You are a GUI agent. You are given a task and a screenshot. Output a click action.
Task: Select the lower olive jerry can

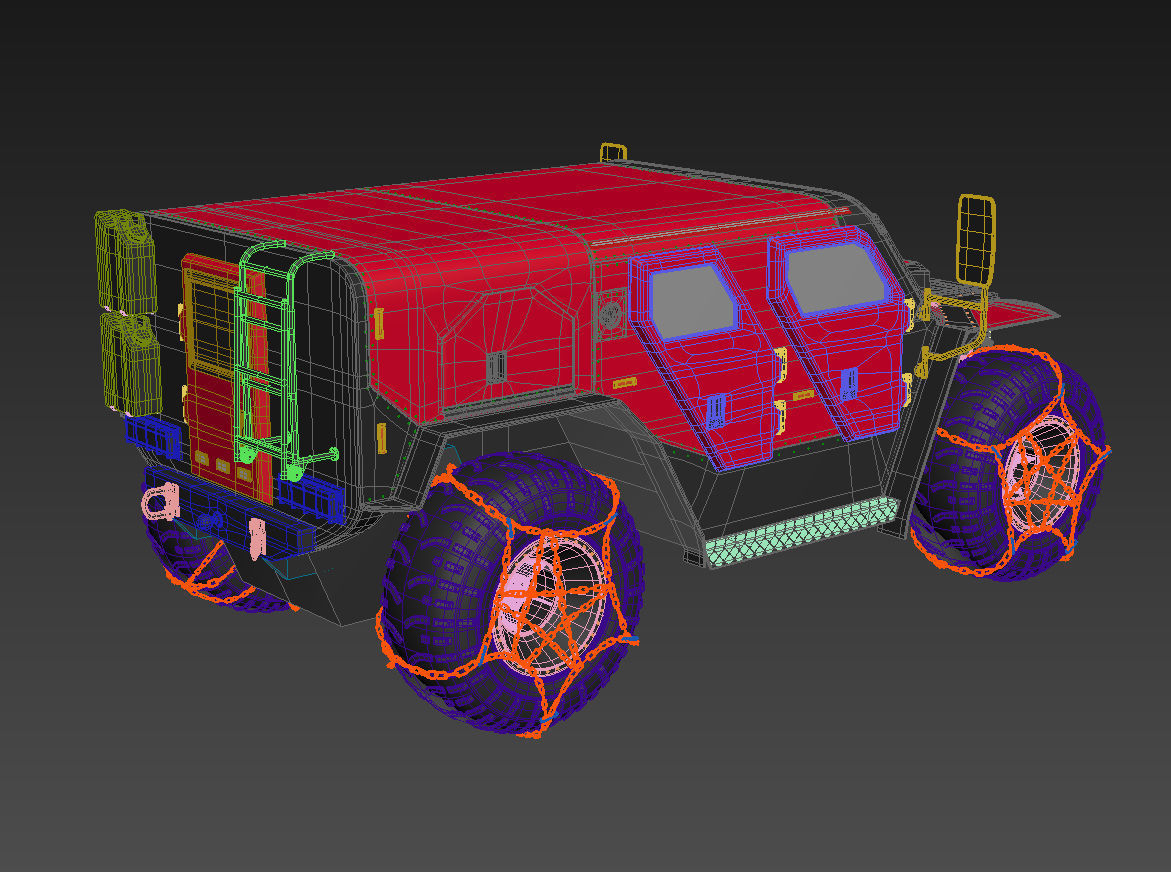click(x=131, y=364)
